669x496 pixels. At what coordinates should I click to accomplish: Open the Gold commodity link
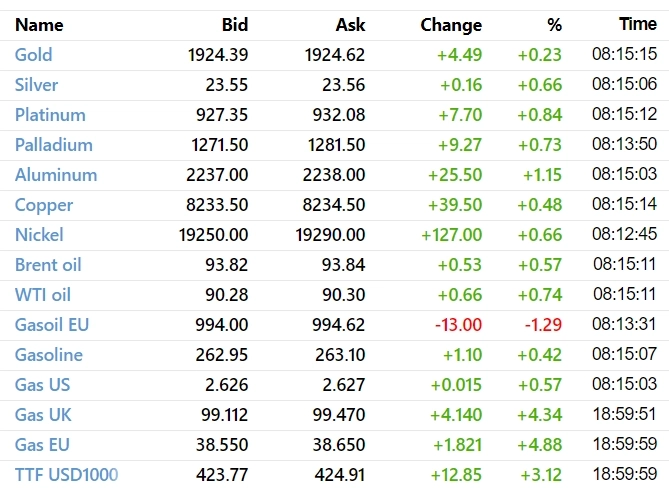click(33, 55)
